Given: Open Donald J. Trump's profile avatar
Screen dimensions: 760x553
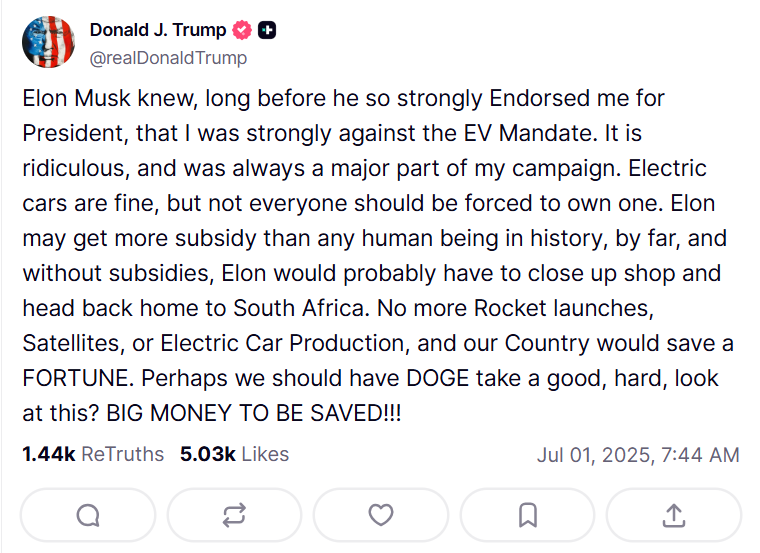Looking at the screenshot, I should (49, 42).
